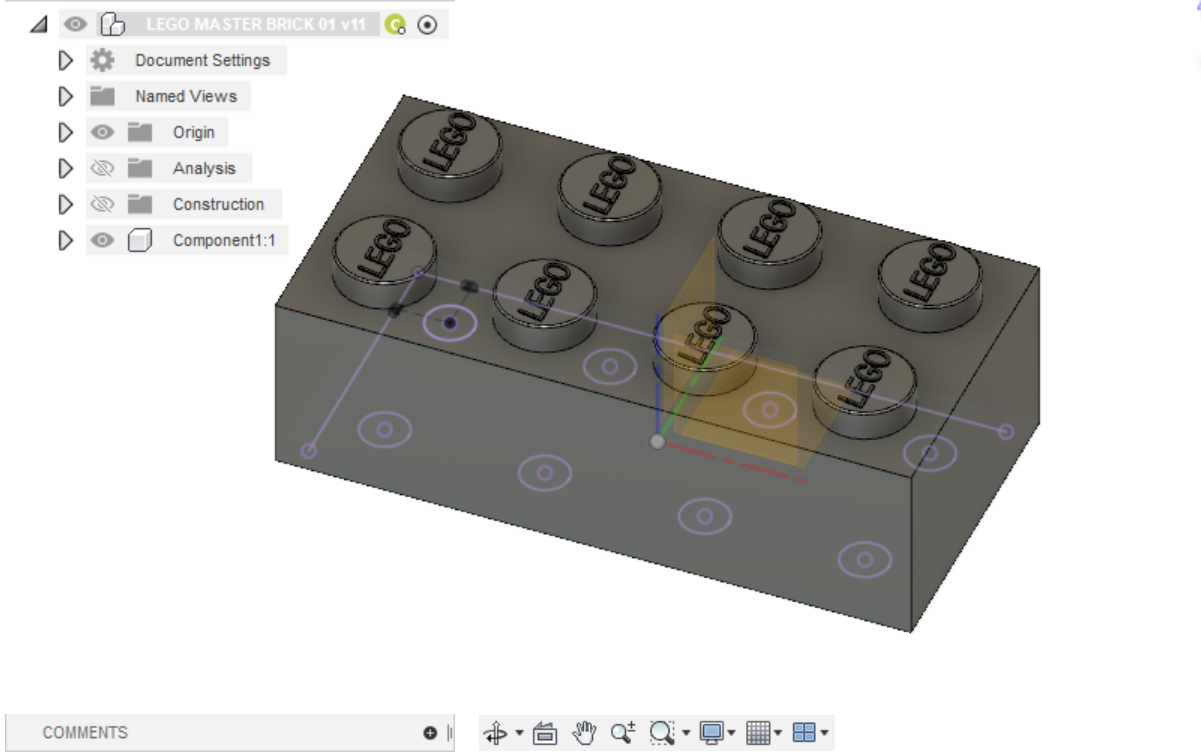Expand the Construction folder arrow
Viewport: 1201px width, 754px height.
coord(66,204)
